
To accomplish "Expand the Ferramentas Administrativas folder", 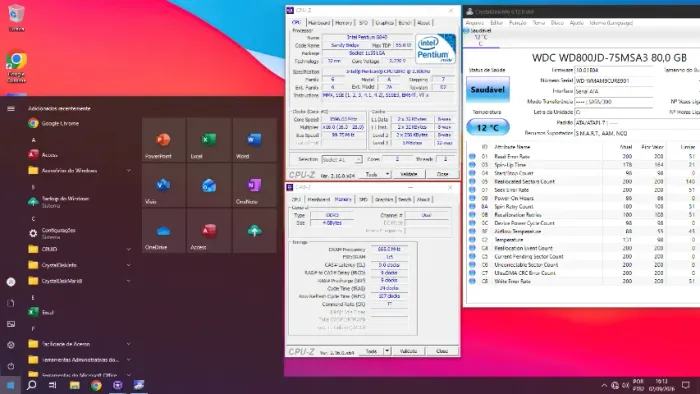I will [x=80, y=360].
